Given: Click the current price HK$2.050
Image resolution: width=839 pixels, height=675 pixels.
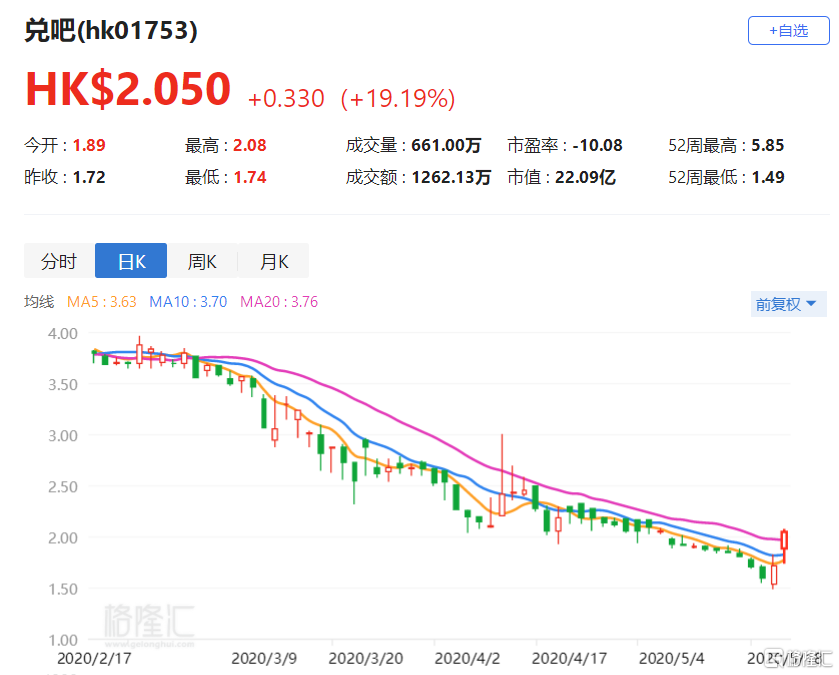Looking at the screenshot, I should point(128,88).
